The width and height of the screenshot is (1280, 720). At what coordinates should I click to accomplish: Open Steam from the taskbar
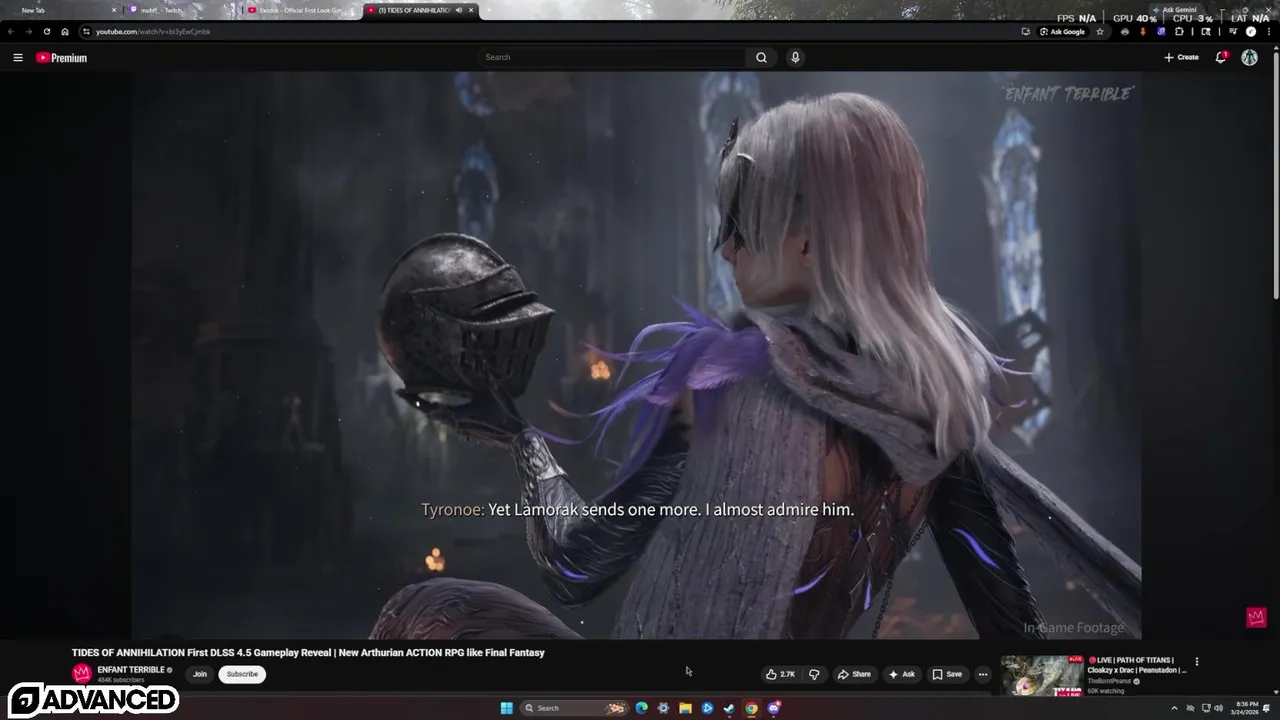pos(729,708)
